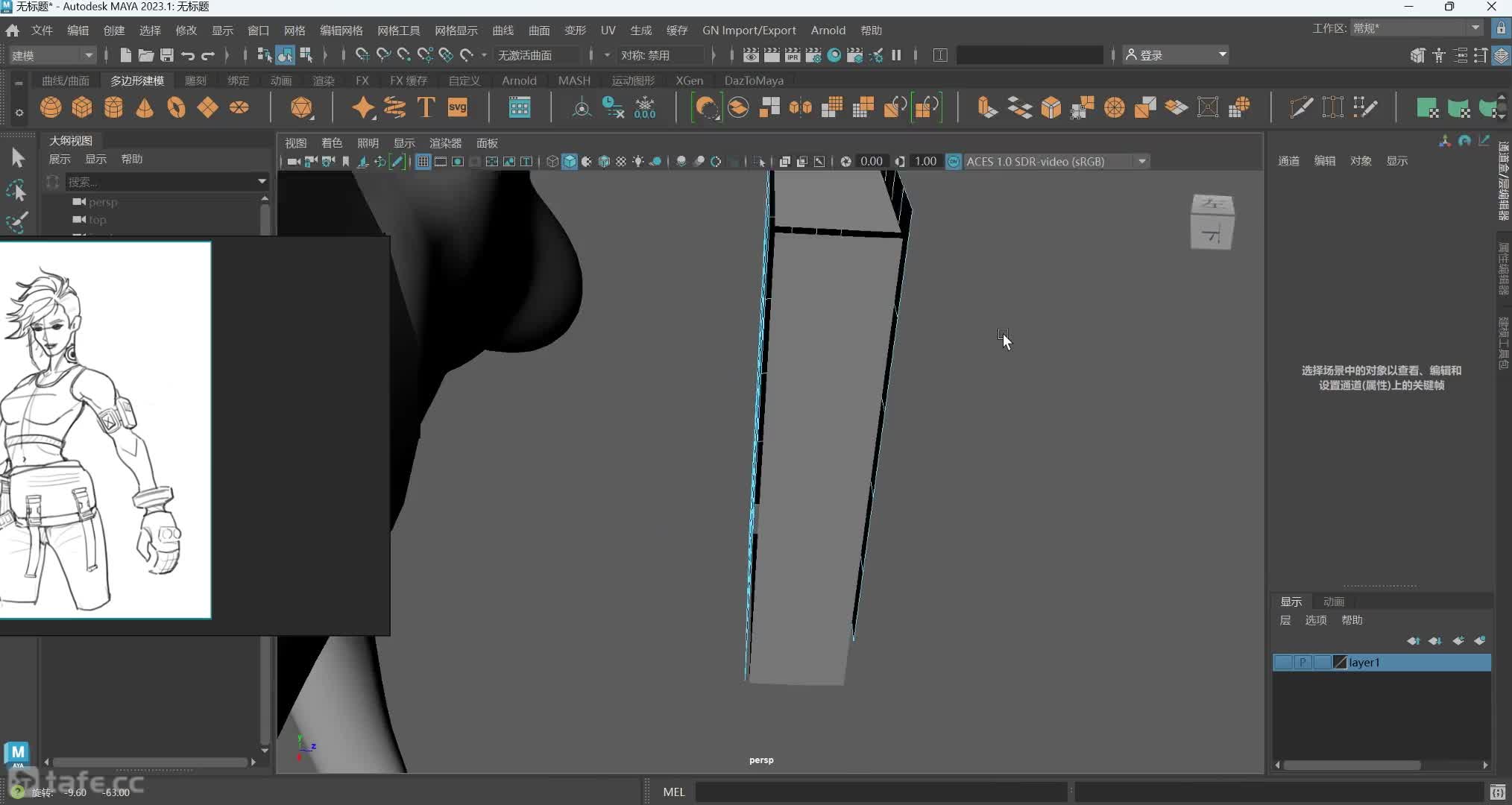Open the viewport 渲染器 menu
The image size is (1512, 805).
coord(445,143)
